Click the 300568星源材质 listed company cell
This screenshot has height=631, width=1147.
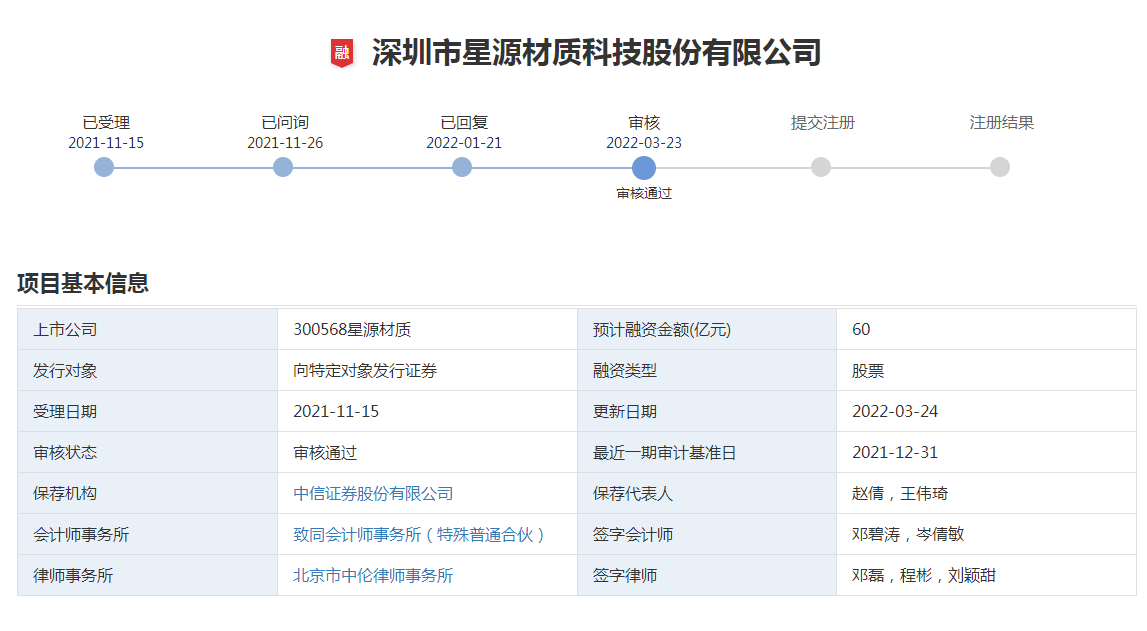(x=352, y=330)
